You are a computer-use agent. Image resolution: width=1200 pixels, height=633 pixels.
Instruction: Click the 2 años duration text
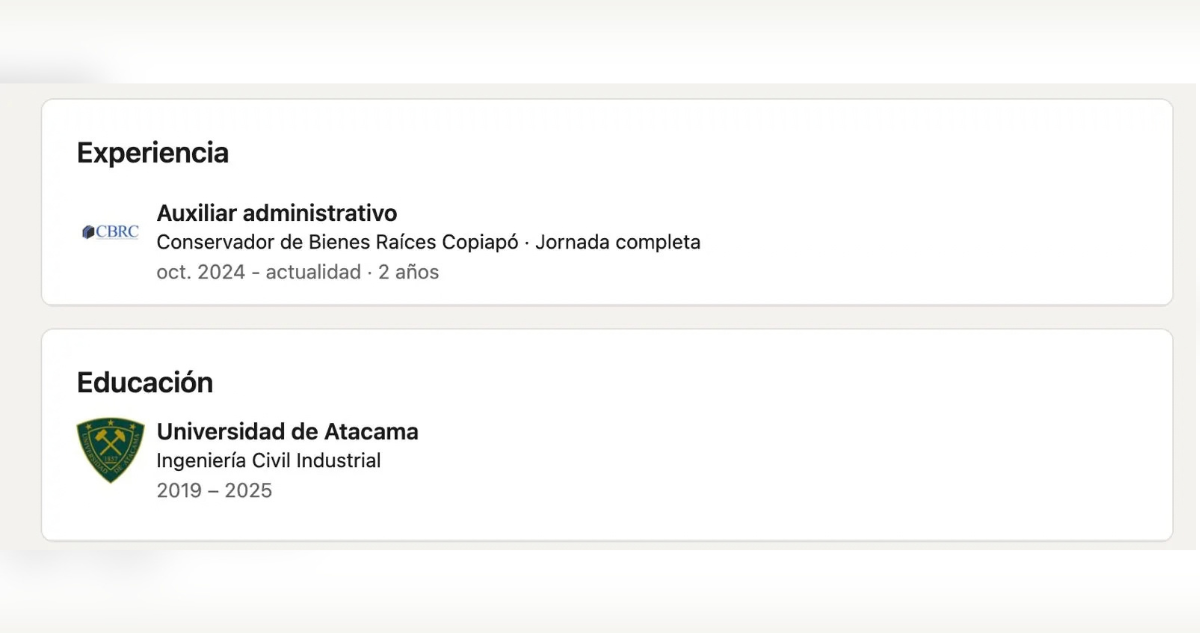pos(408,272)
